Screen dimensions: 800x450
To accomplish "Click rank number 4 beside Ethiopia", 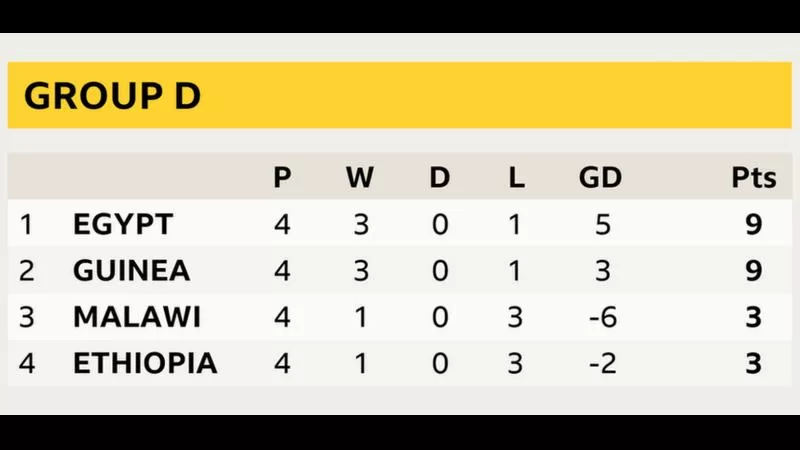I will point(27,363).
